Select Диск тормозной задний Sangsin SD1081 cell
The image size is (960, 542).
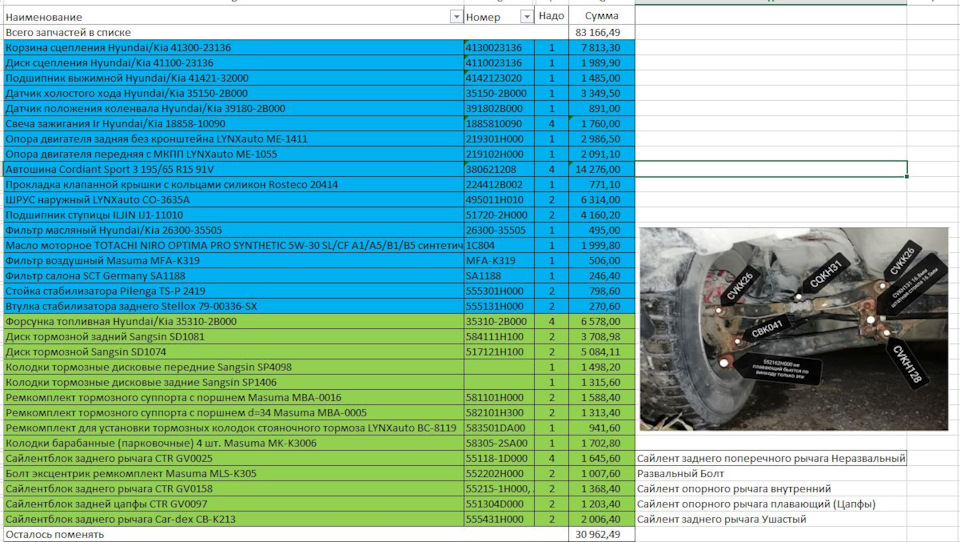tap(233, 336)
